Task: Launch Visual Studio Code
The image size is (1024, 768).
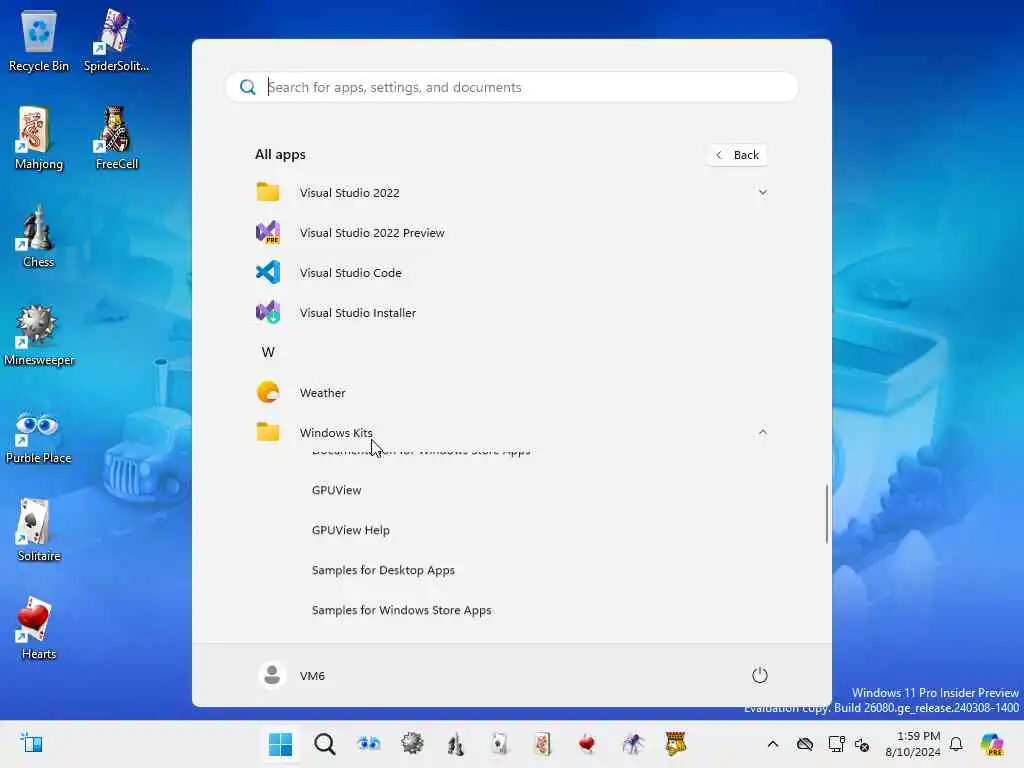Action: pos(511,272)
